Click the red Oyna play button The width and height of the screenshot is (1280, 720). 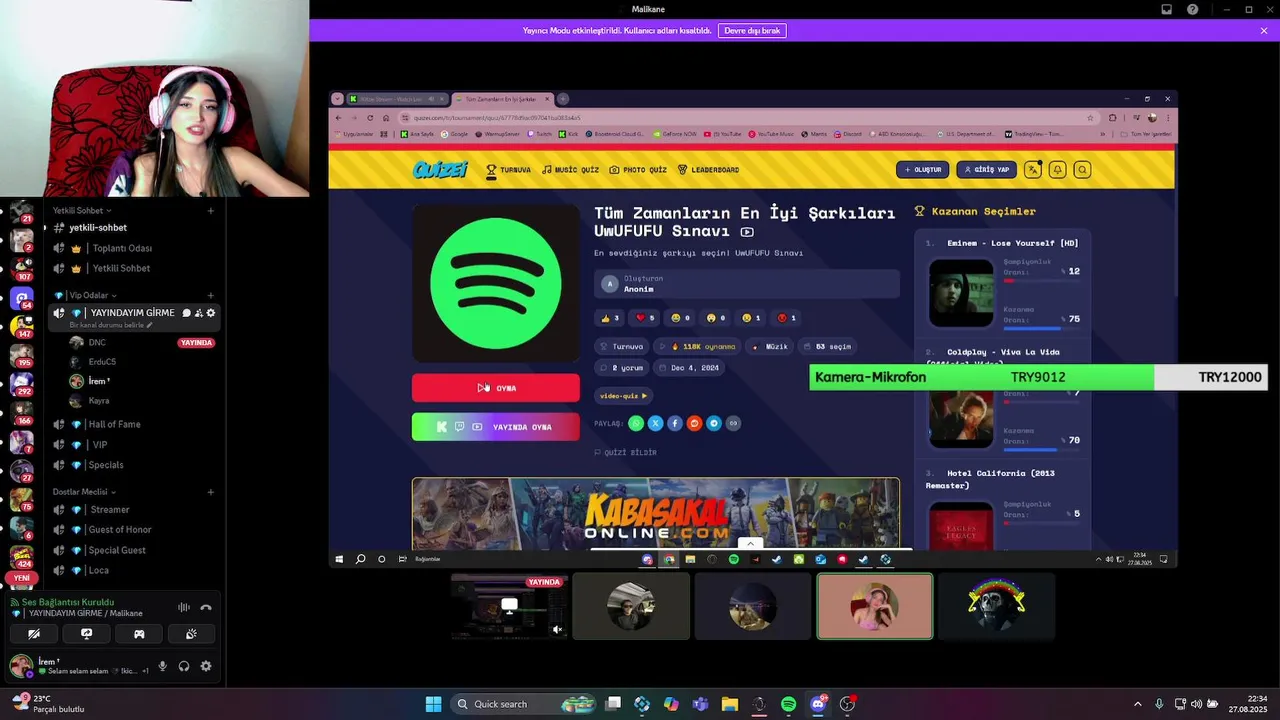coord(496,388)
